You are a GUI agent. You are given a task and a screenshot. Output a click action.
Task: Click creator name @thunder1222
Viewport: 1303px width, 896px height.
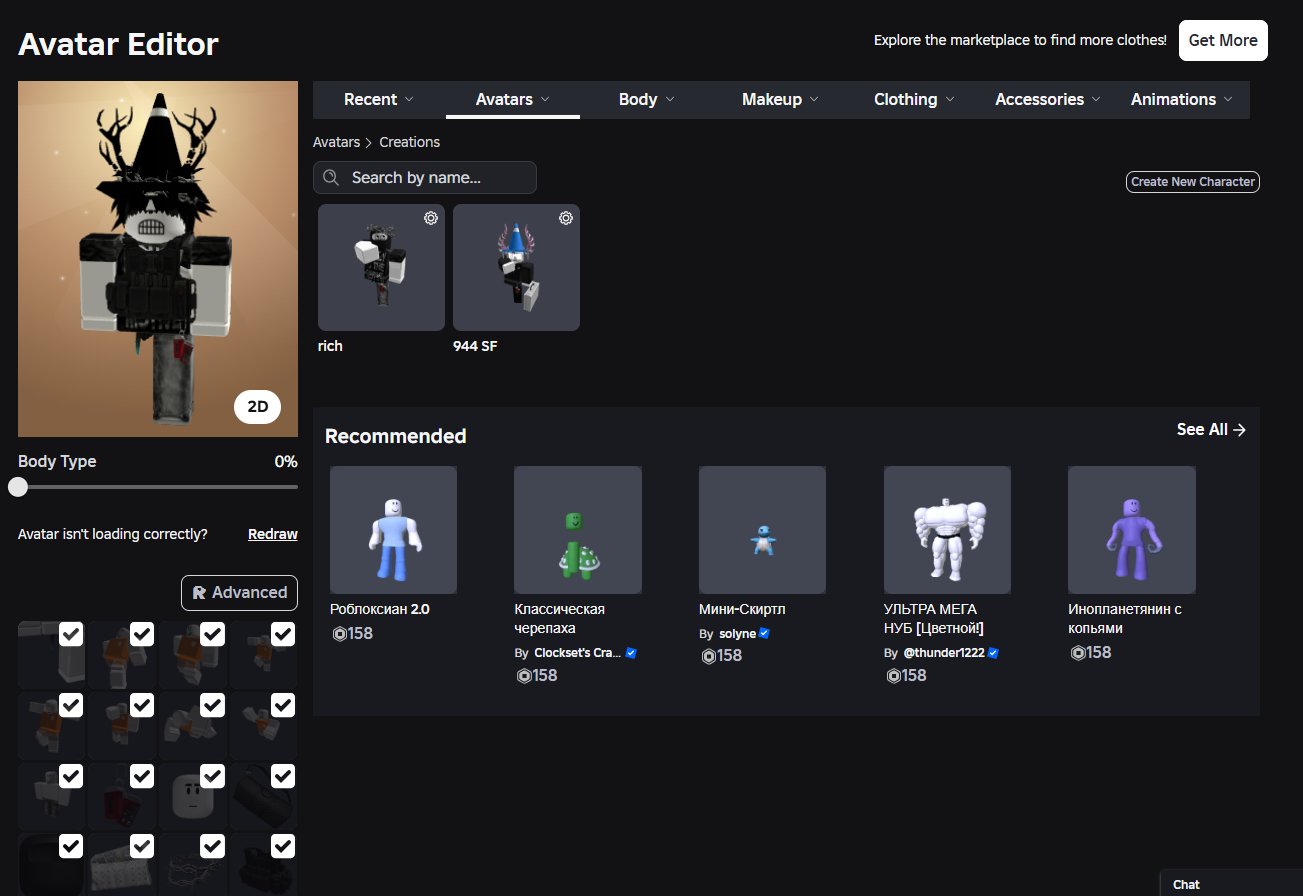944,653
